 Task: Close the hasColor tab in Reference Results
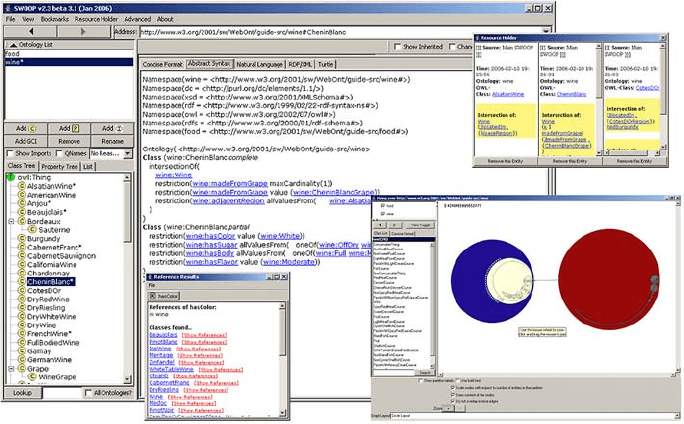click(x=153, y=296)
